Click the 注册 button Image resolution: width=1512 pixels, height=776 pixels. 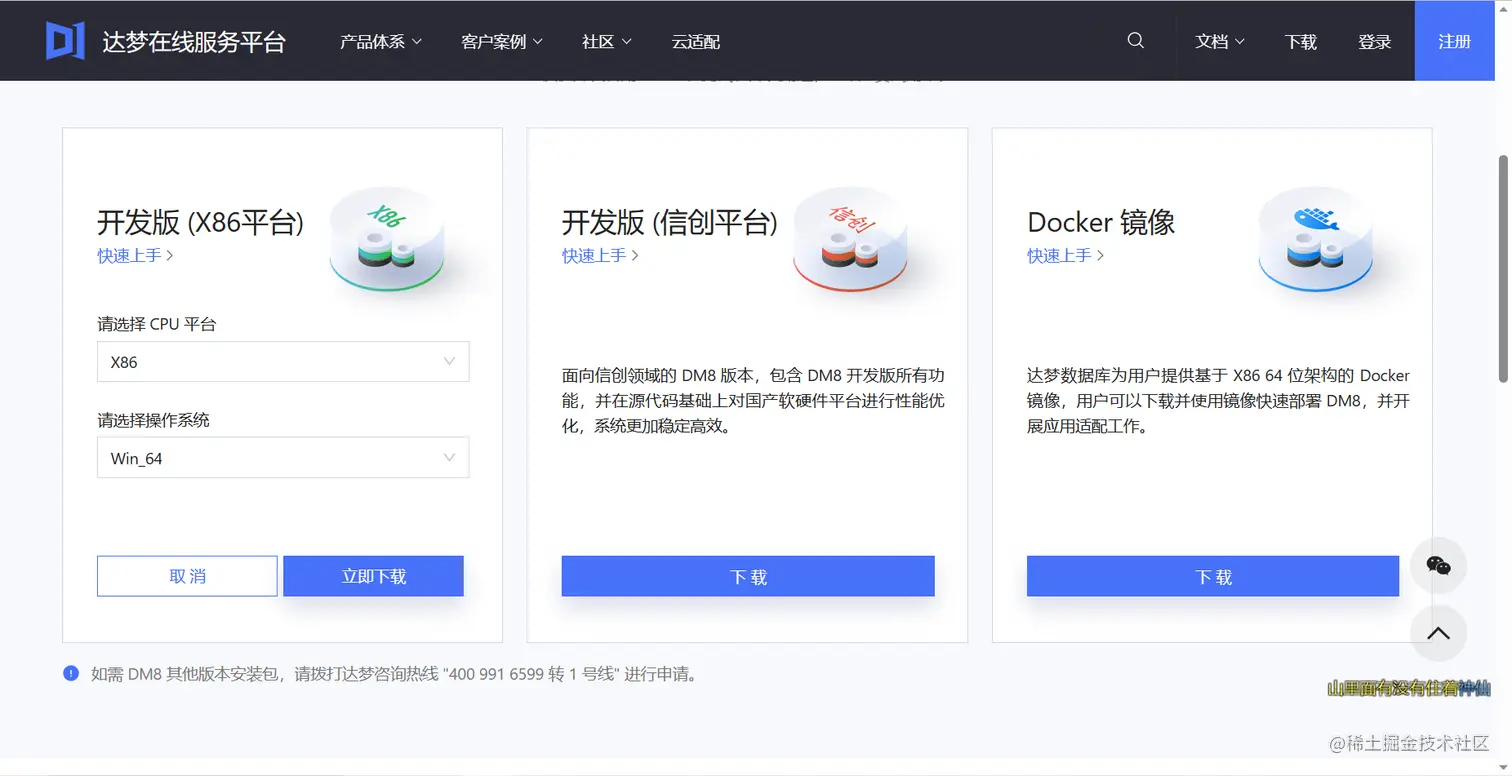tap(1454, 41)
